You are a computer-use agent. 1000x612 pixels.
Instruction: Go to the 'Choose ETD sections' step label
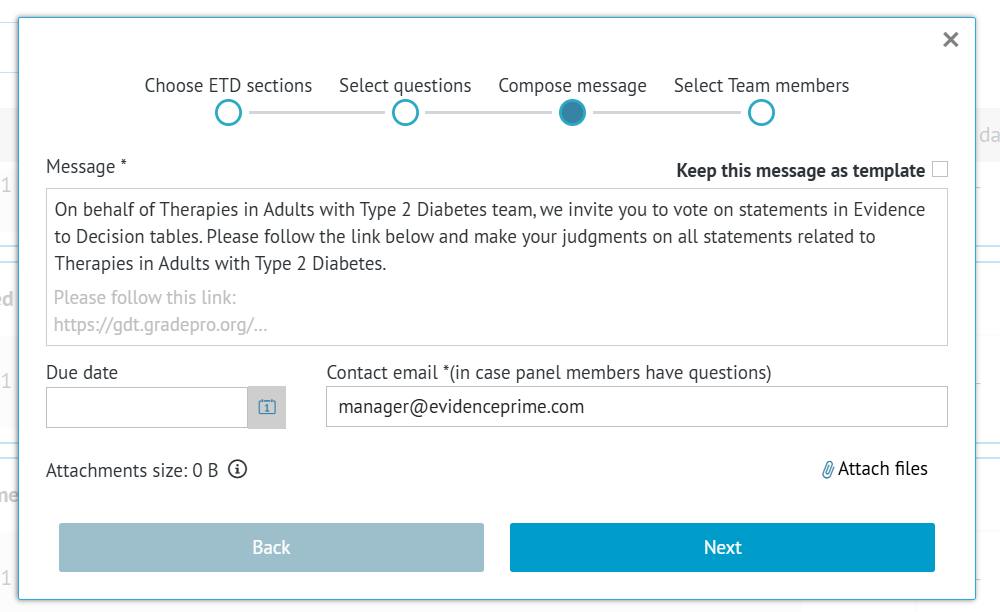pos(228,86)
